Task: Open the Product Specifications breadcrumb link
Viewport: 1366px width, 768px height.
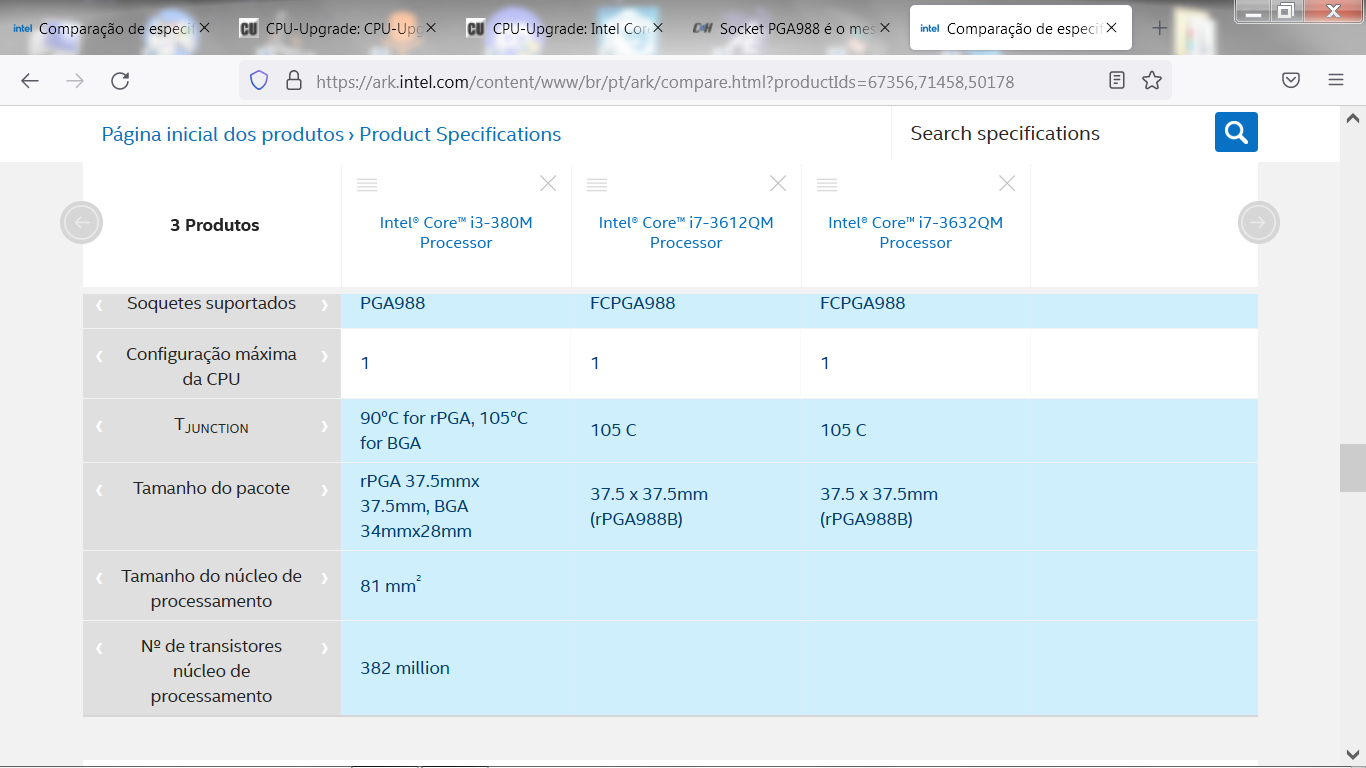Action: coord(460,134)
